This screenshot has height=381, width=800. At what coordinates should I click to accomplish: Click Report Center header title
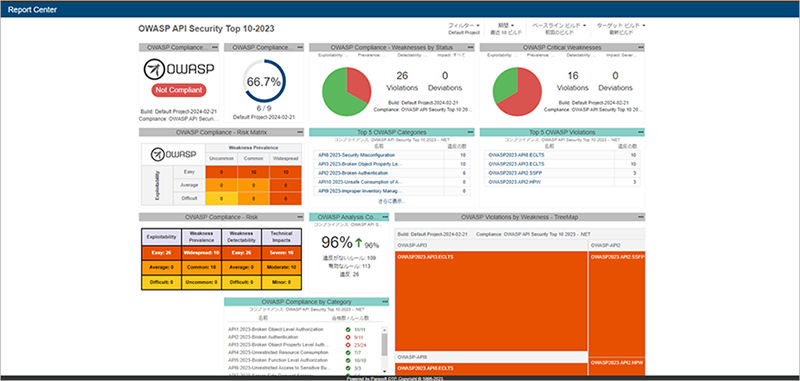tap(32, 10)
